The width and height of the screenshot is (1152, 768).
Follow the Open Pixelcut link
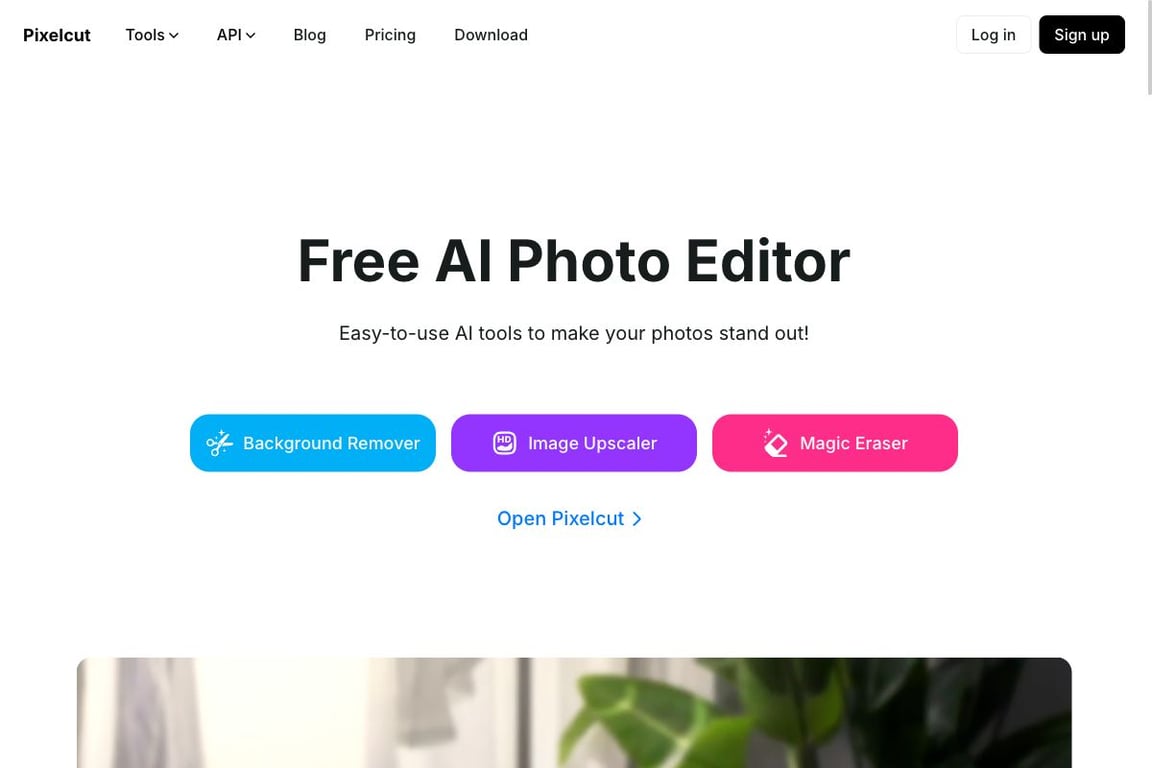coord(569,519)
